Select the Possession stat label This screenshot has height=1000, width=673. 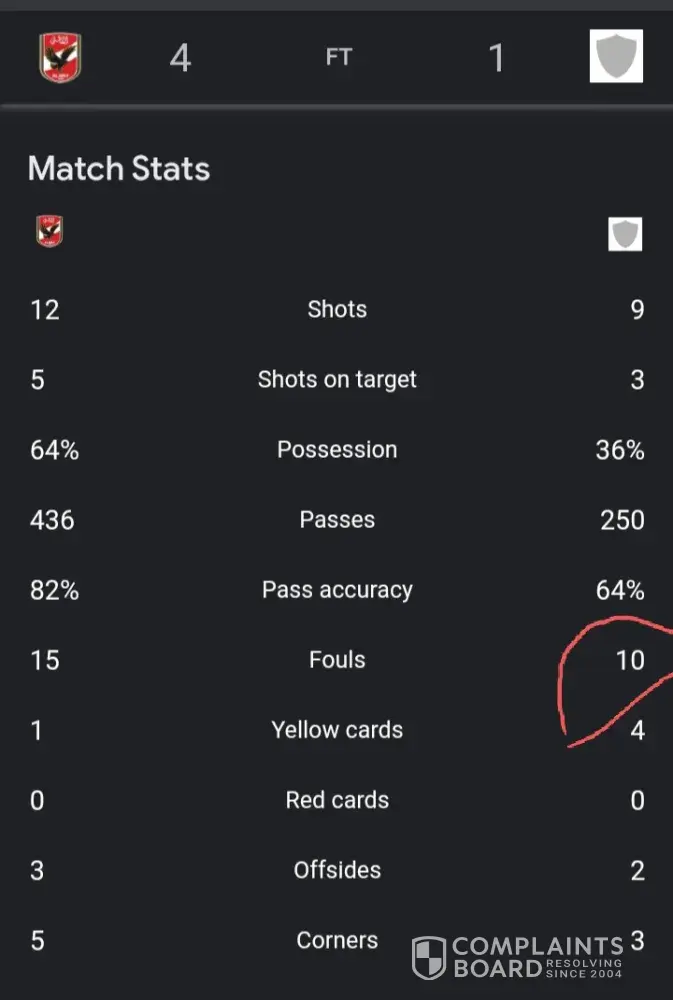pyautogui.click(x=337, y=450)
